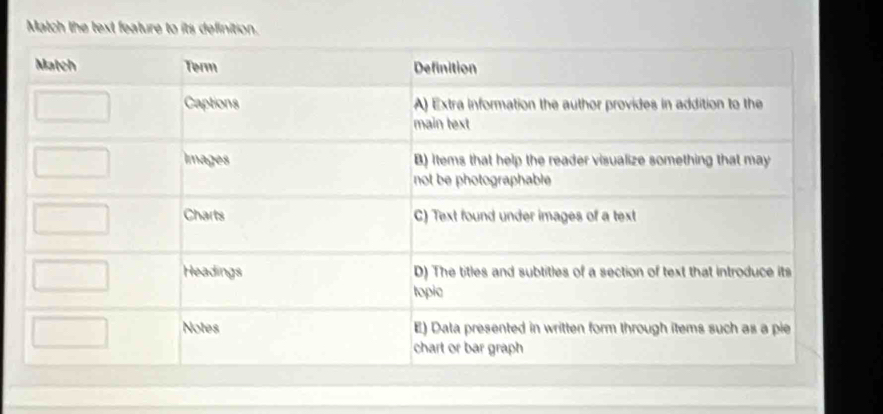
Task: Click the match box beside Captions
Action: point(72,106)
